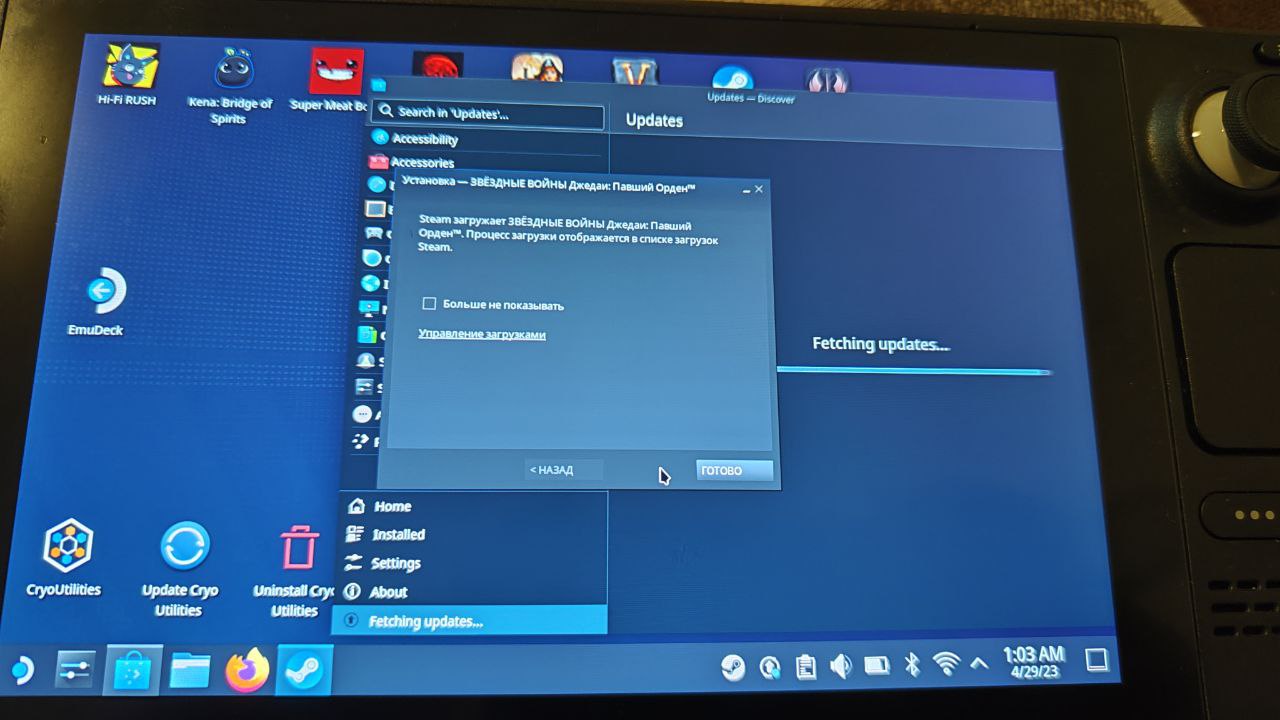Click the show desktop button in taskbar
1280x720 pixels.
point(1096,659)
